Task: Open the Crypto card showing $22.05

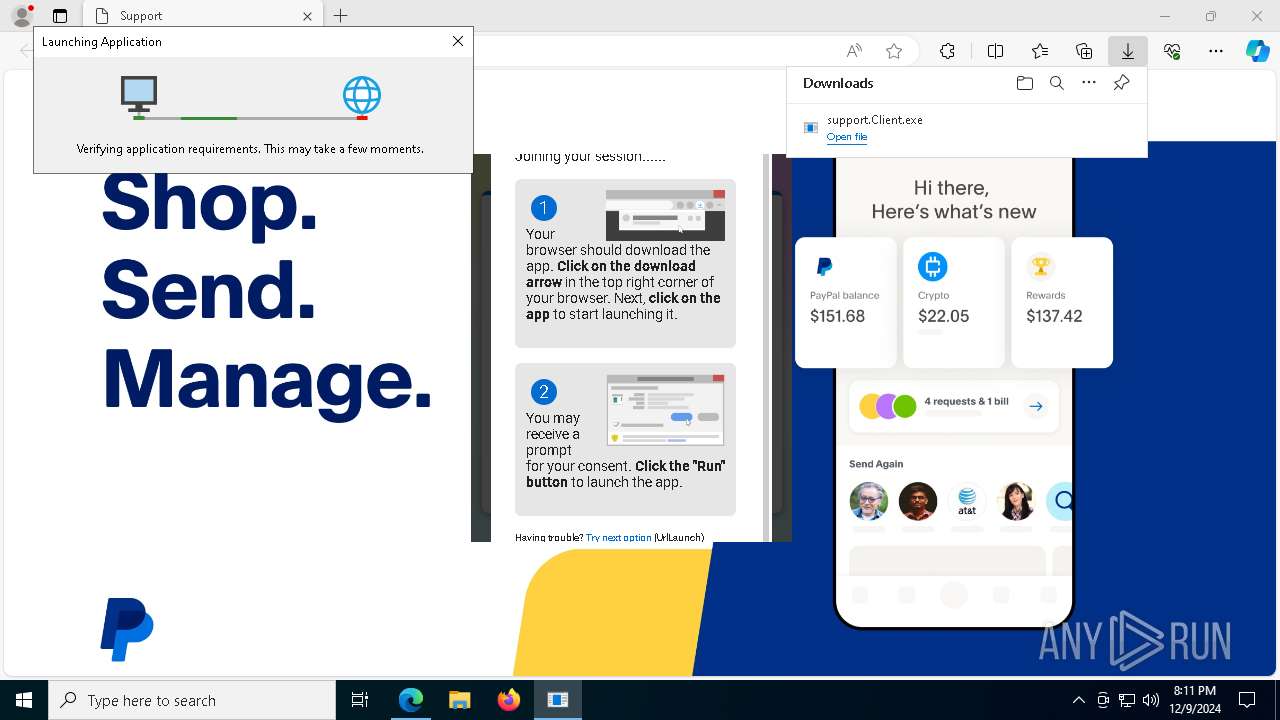Action: point(953,302)
